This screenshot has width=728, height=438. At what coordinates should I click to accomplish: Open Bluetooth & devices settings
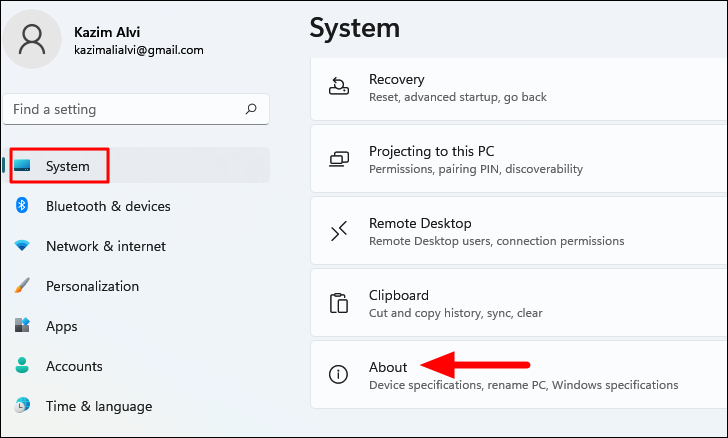click(x=108, y=206)
